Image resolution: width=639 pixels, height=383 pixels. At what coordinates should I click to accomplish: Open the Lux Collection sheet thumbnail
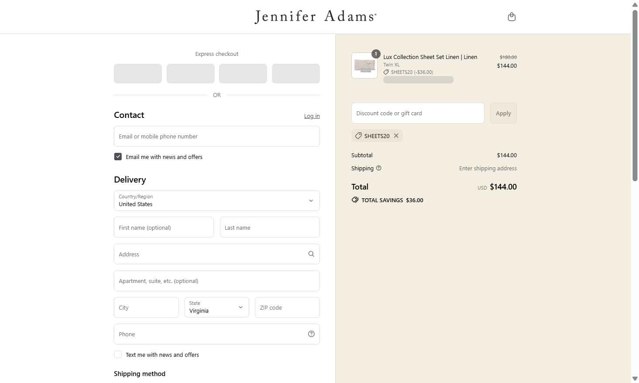[x=364, y=66]
